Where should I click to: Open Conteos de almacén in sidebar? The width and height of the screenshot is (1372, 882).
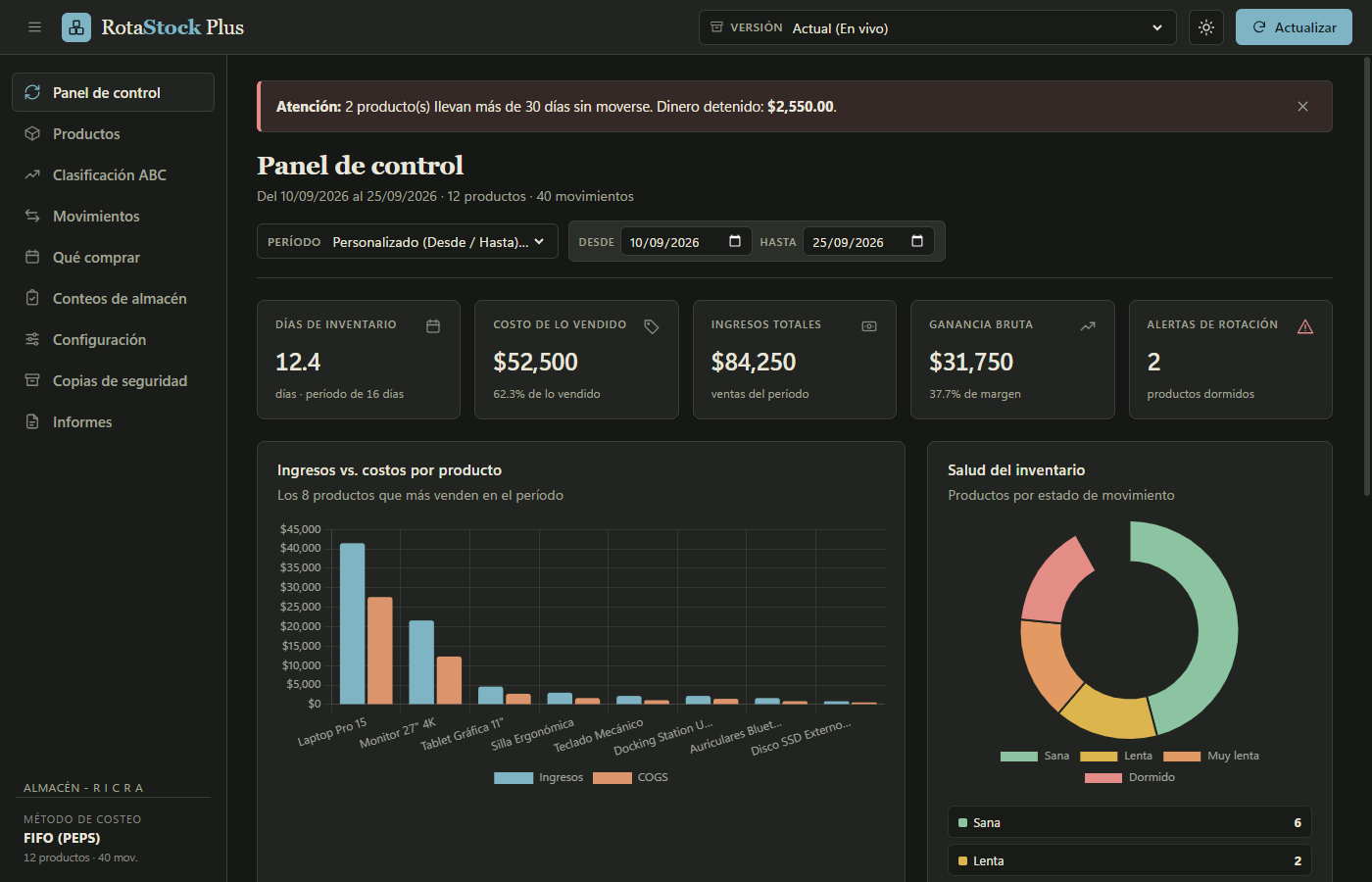tap(113, 298)
